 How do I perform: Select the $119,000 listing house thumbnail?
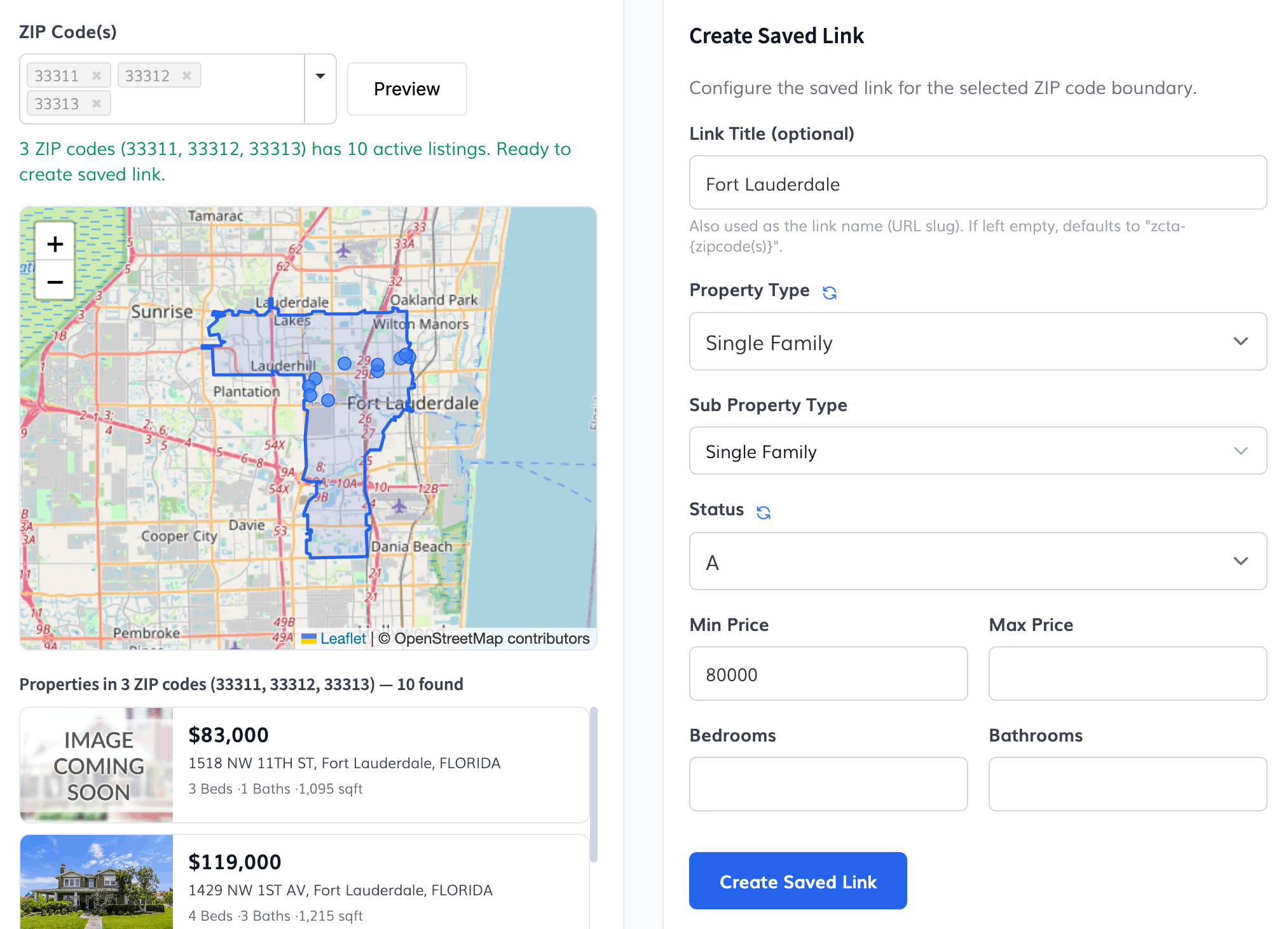tap(97, 882)
